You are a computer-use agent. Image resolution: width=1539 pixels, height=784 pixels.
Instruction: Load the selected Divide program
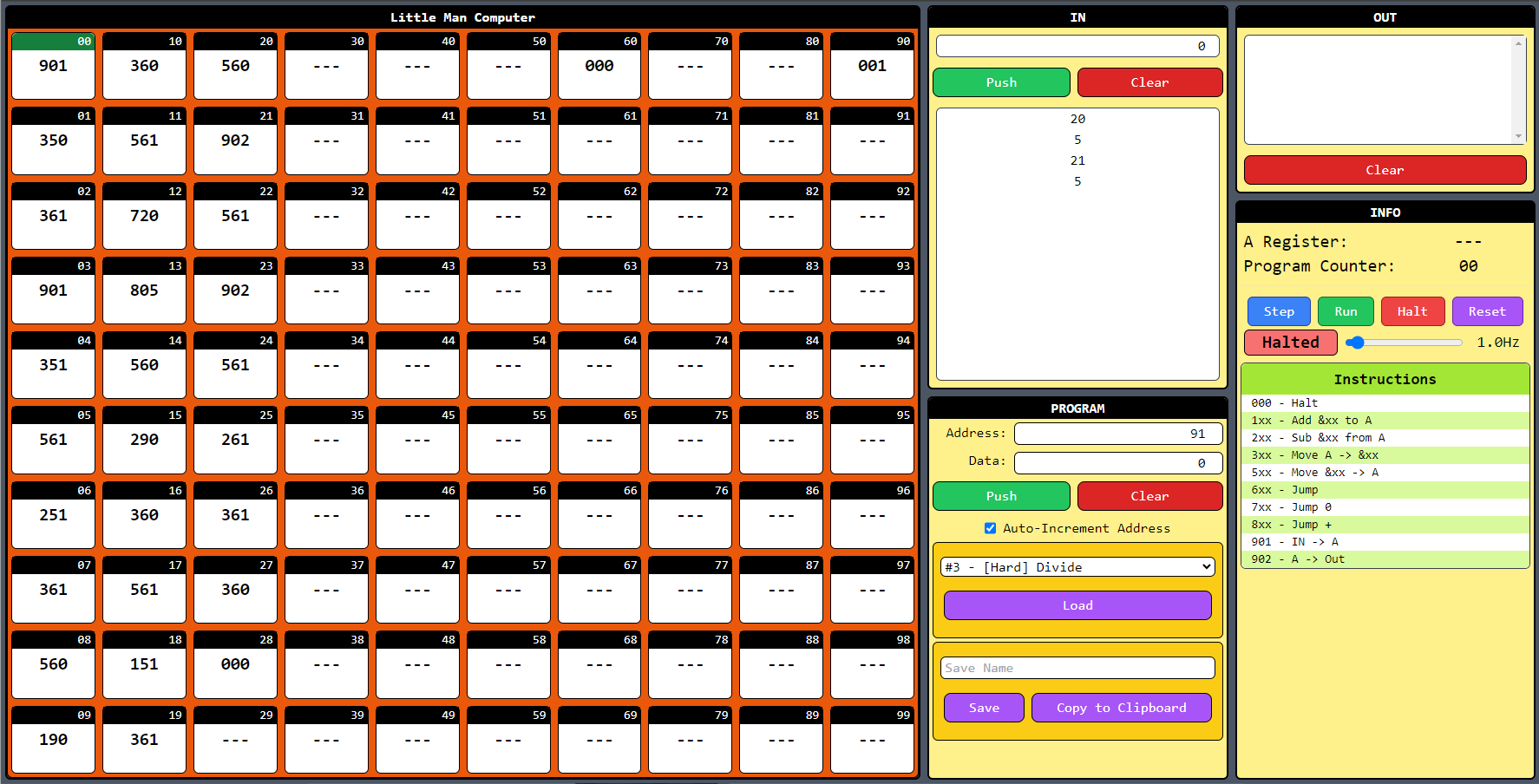1077,605
